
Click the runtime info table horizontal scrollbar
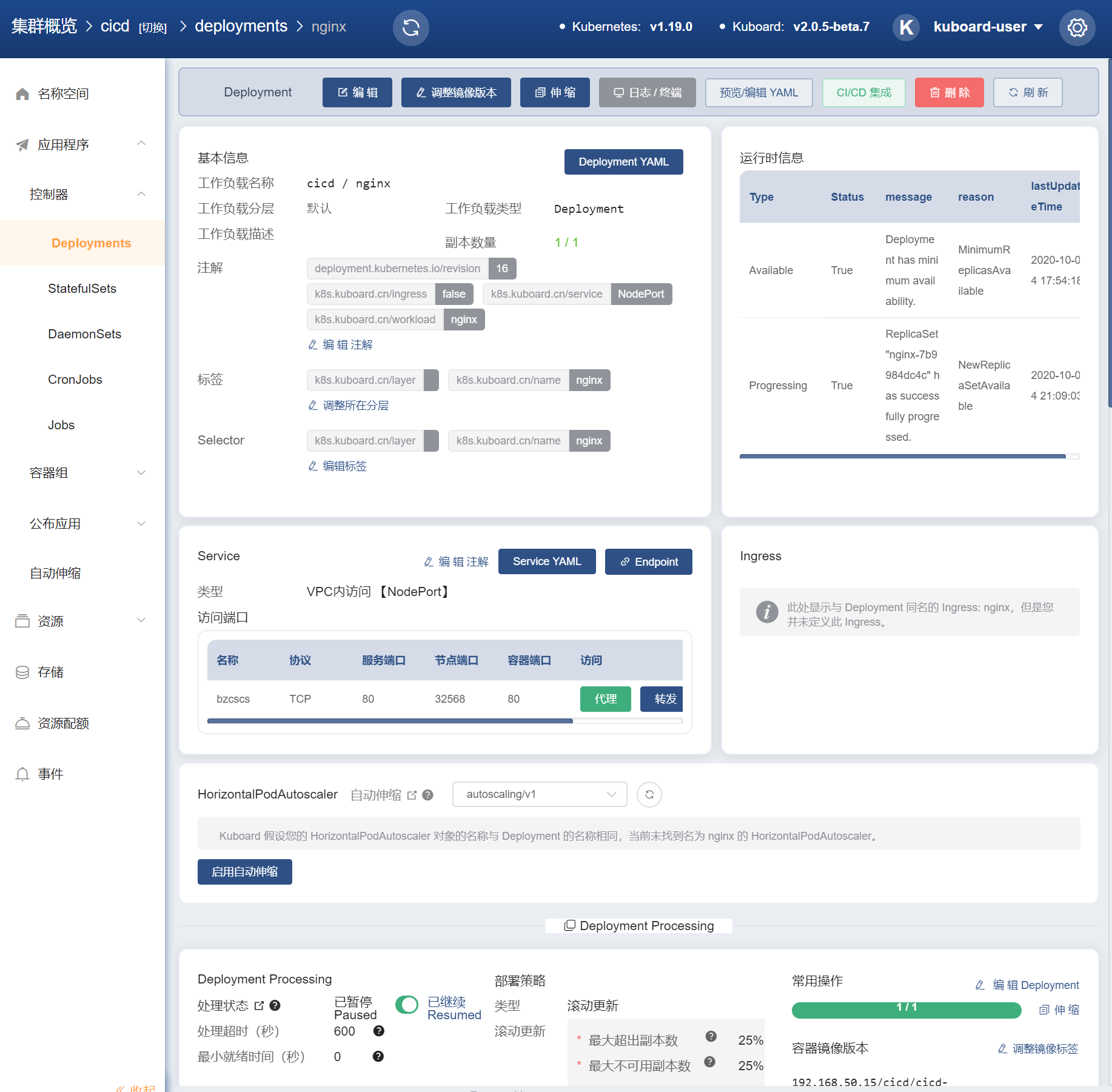click(902, 456)
